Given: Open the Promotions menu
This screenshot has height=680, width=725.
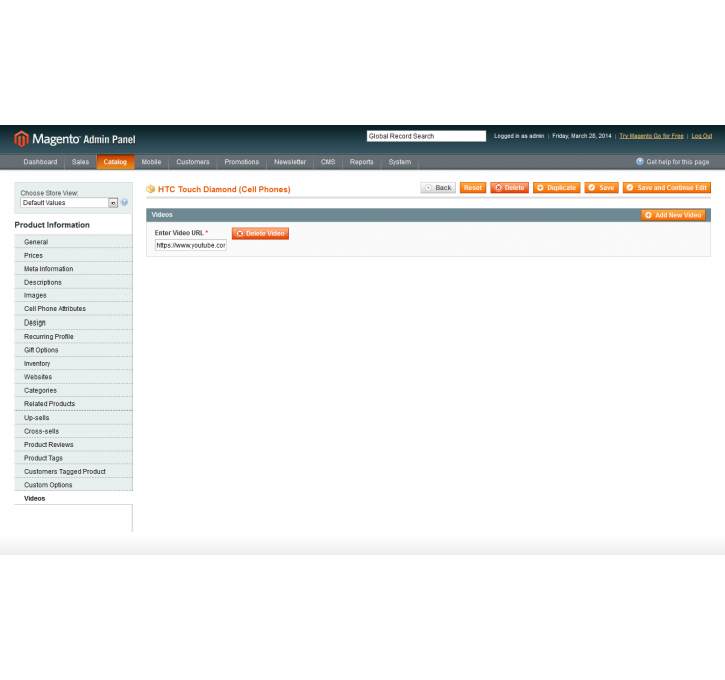Looking at the screenshot, I should 242,162.
